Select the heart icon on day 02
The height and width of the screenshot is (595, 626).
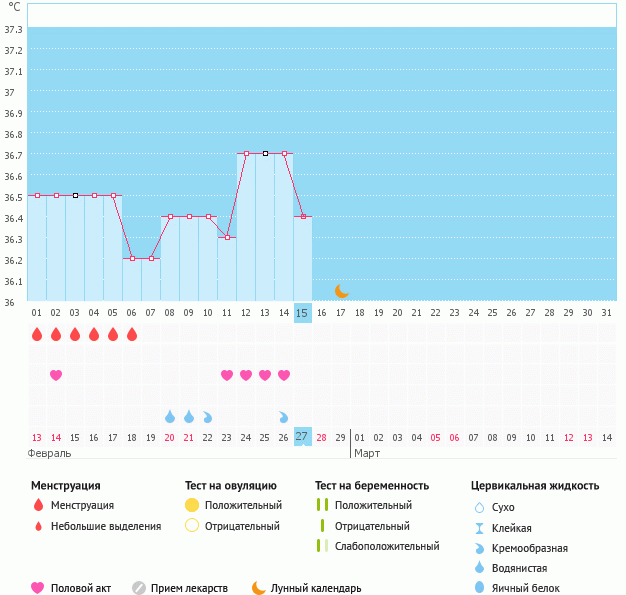56,375
